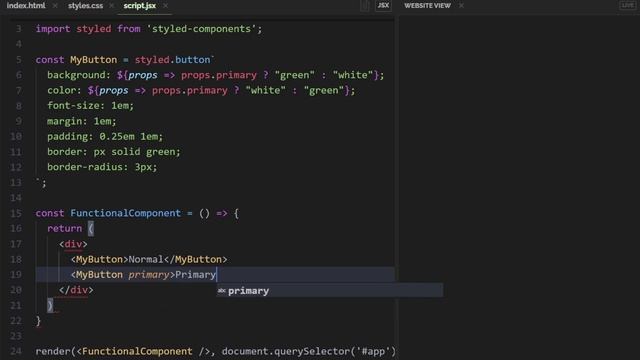The image size is (640, 360).
Task: Toggle the LIVE preview button
Action: point(628,6)
